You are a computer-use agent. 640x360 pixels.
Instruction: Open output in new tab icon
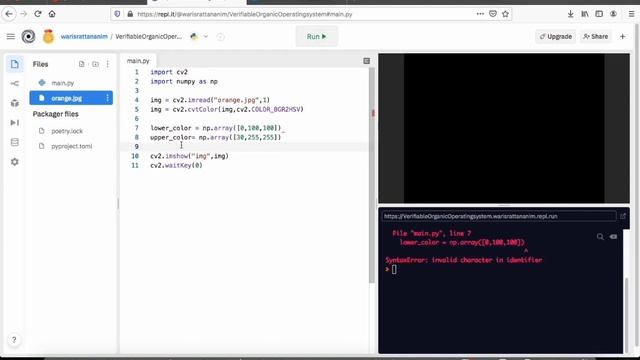(x=623, y=216)
